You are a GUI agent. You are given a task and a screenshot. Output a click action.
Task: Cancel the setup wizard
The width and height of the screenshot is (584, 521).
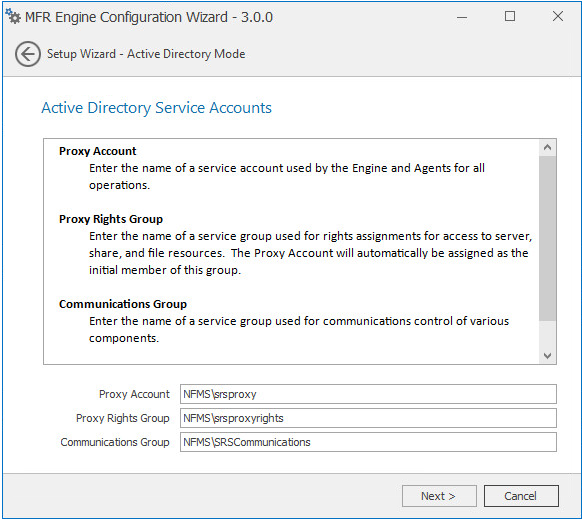[521, 496]
